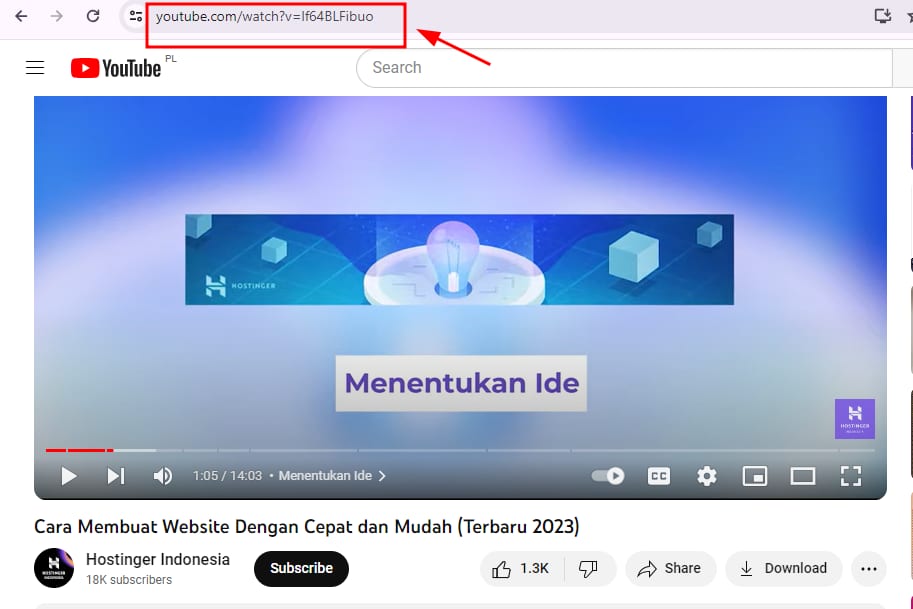Reload the page in the browser

click(x=93, y=16)
